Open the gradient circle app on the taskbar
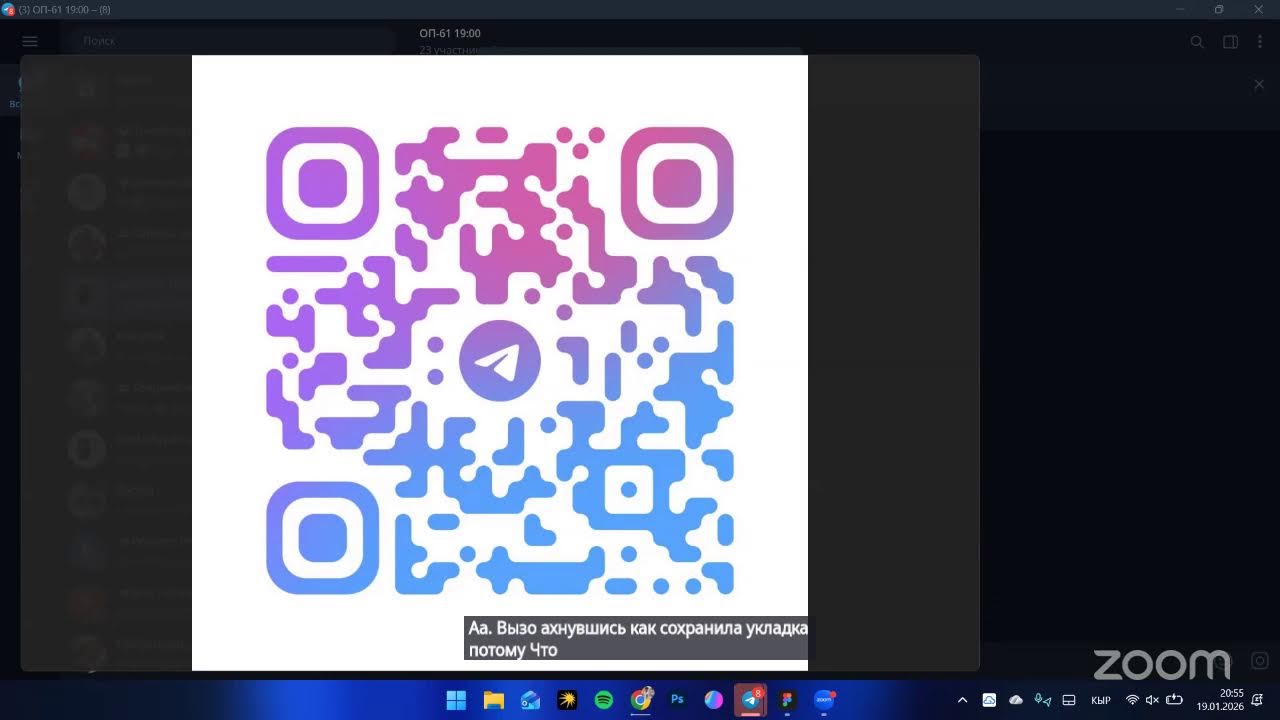This screenshot has width=1280, height=720. click(x=713, y=700)
